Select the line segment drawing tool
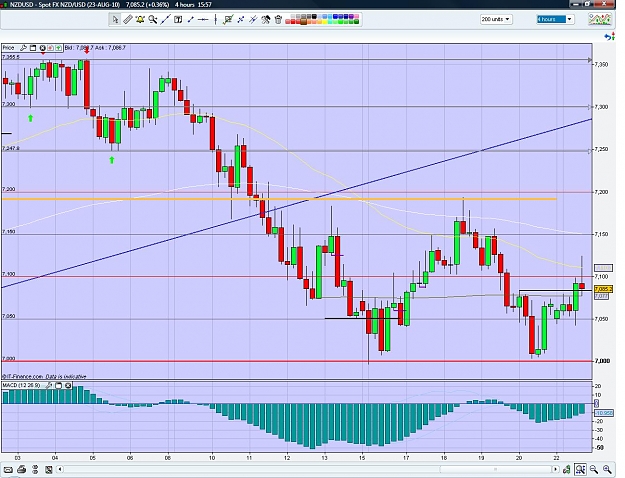625x478 pixels. [191, 19]
